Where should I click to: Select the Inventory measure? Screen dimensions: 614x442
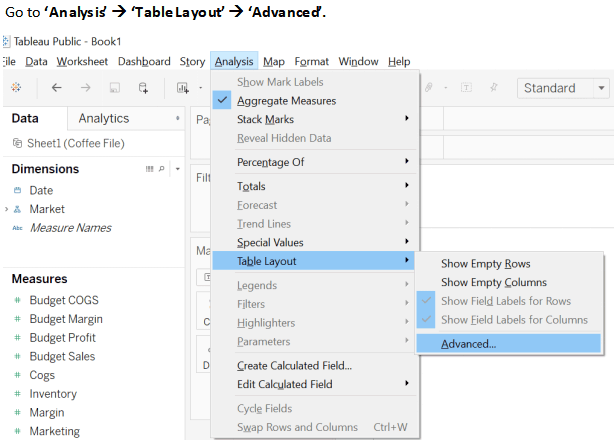[x=53, y=394]
